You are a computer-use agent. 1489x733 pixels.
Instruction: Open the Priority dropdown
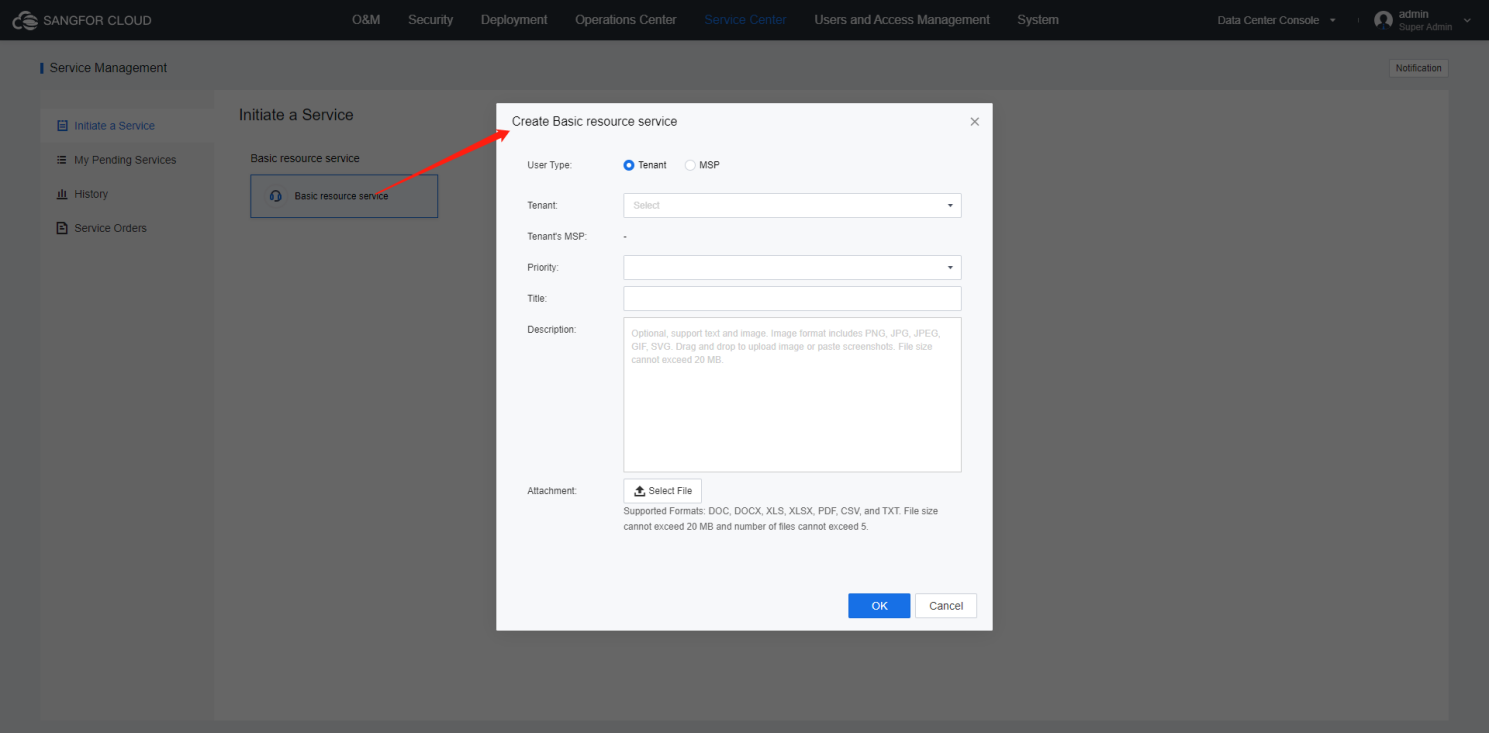pos(792,267)
